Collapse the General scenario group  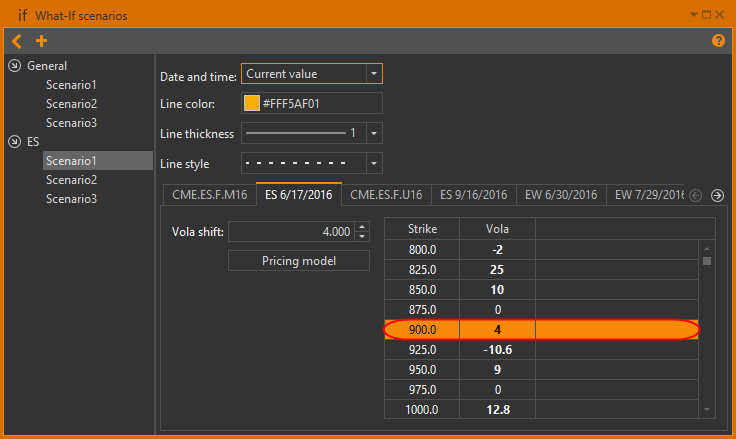14,66
